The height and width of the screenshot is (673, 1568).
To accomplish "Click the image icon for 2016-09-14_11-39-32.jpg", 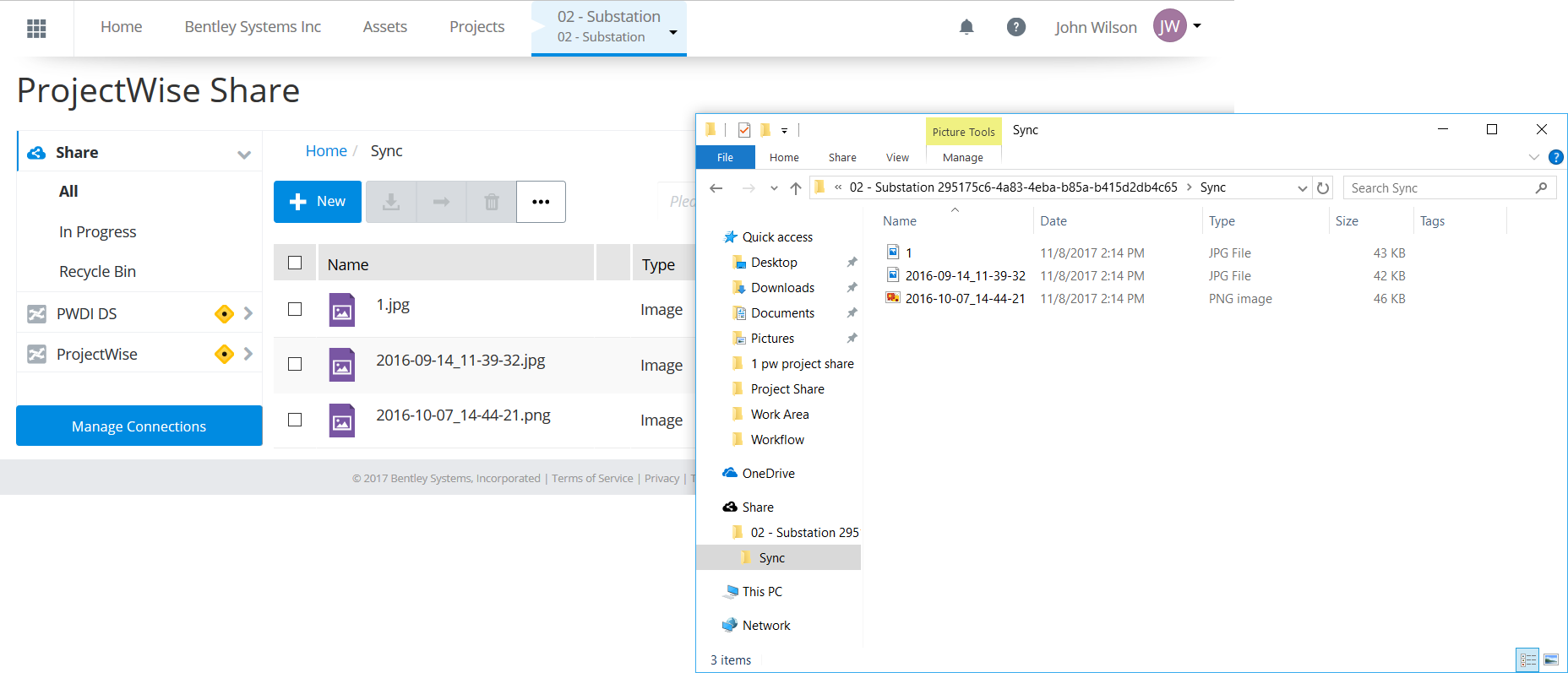I will 342,365.
